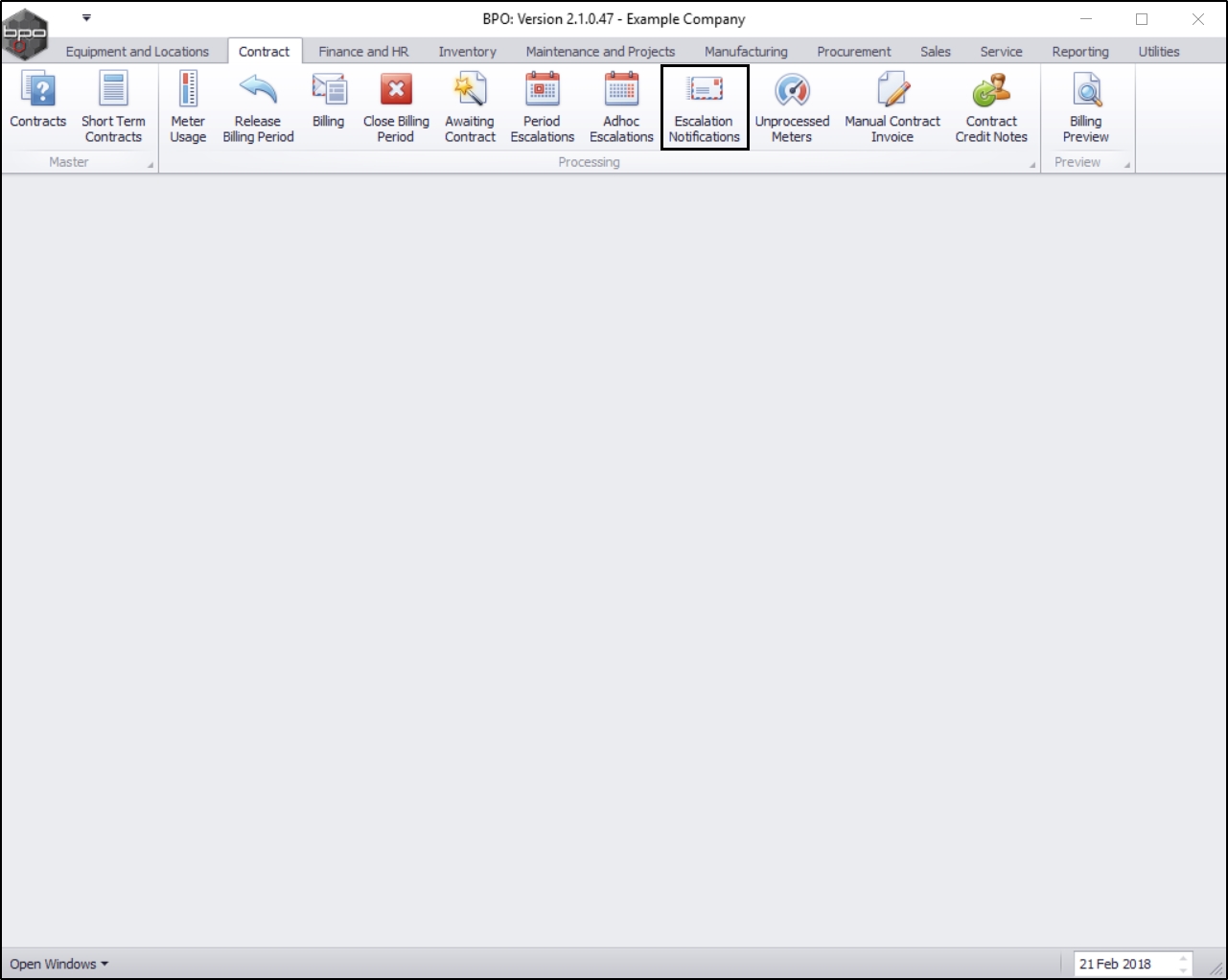This screenshot has height=980, width=1228.
Task: Switch to the Finance and HR tab
Action: [363, 52]
